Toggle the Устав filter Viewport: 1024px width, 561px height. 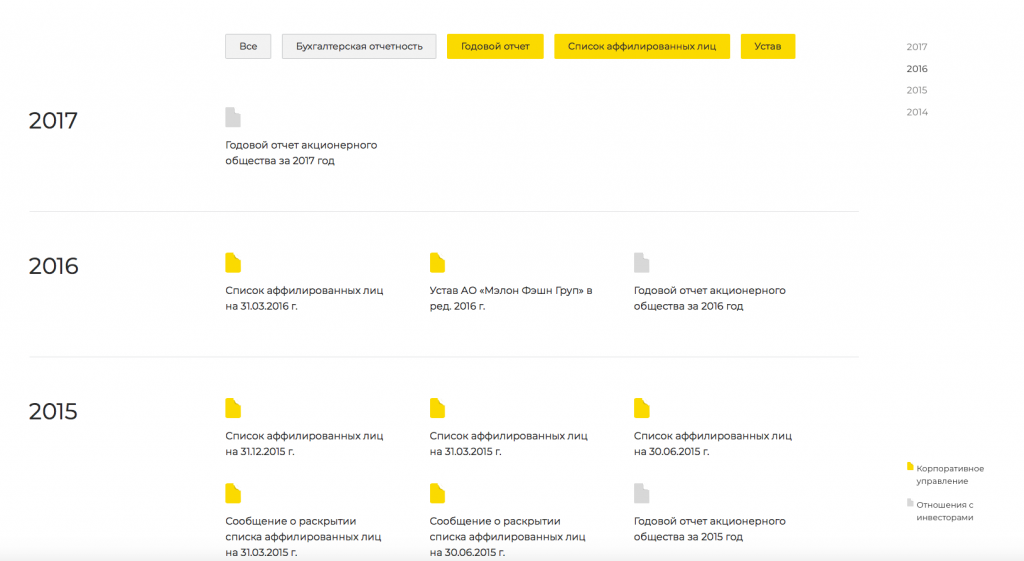tap(768, 46)
